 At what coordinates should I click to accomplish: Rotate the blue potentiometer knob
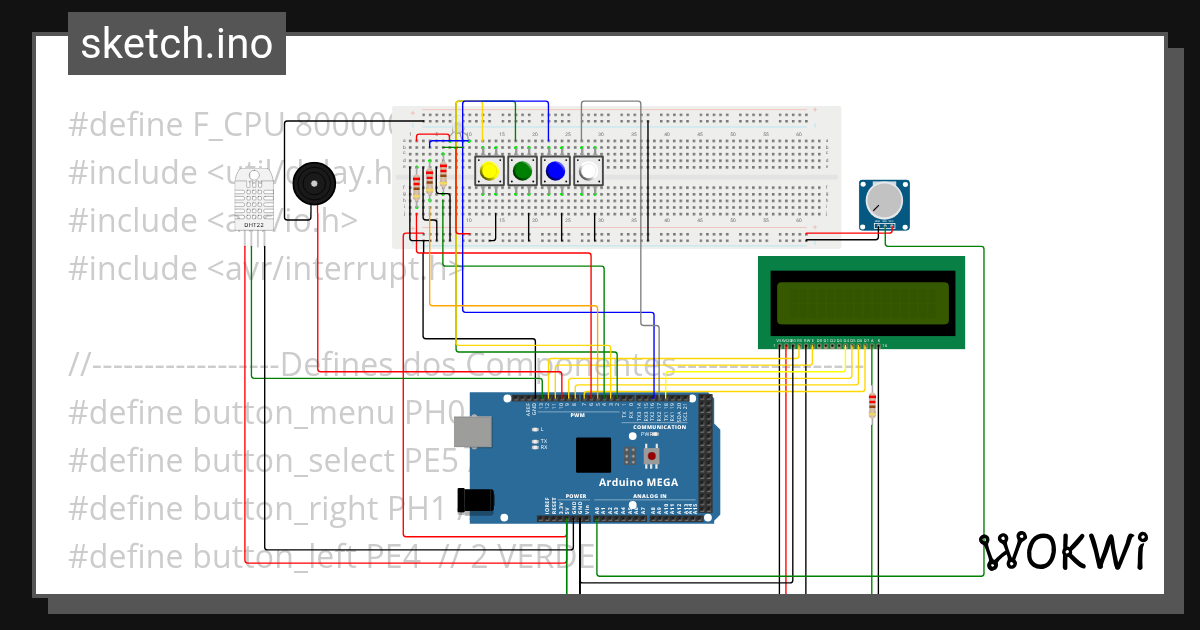[884, 201]
